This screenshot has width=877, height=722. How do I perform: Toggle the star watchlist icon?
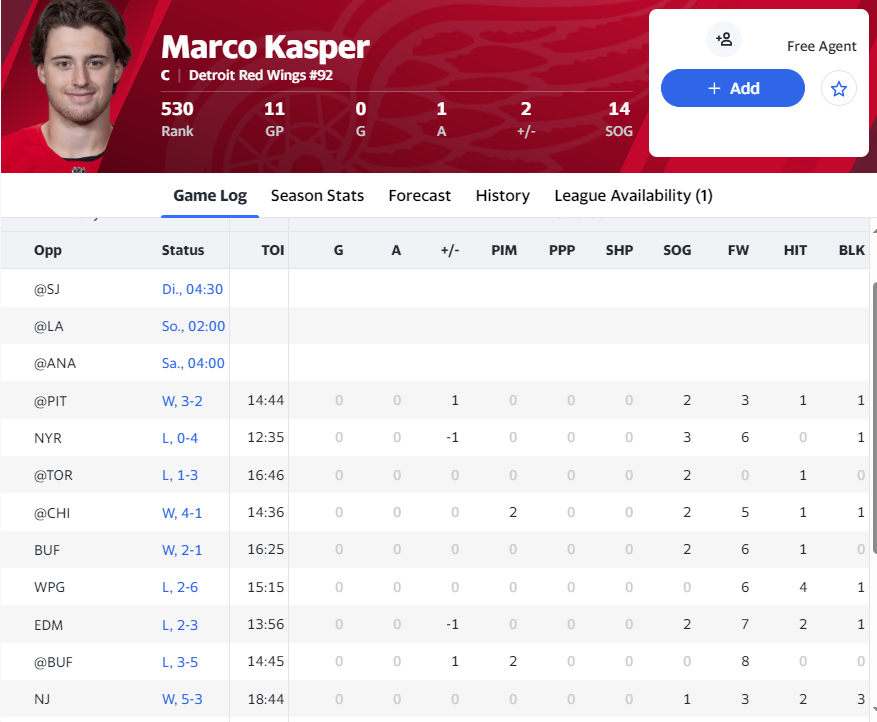[838, 89]
